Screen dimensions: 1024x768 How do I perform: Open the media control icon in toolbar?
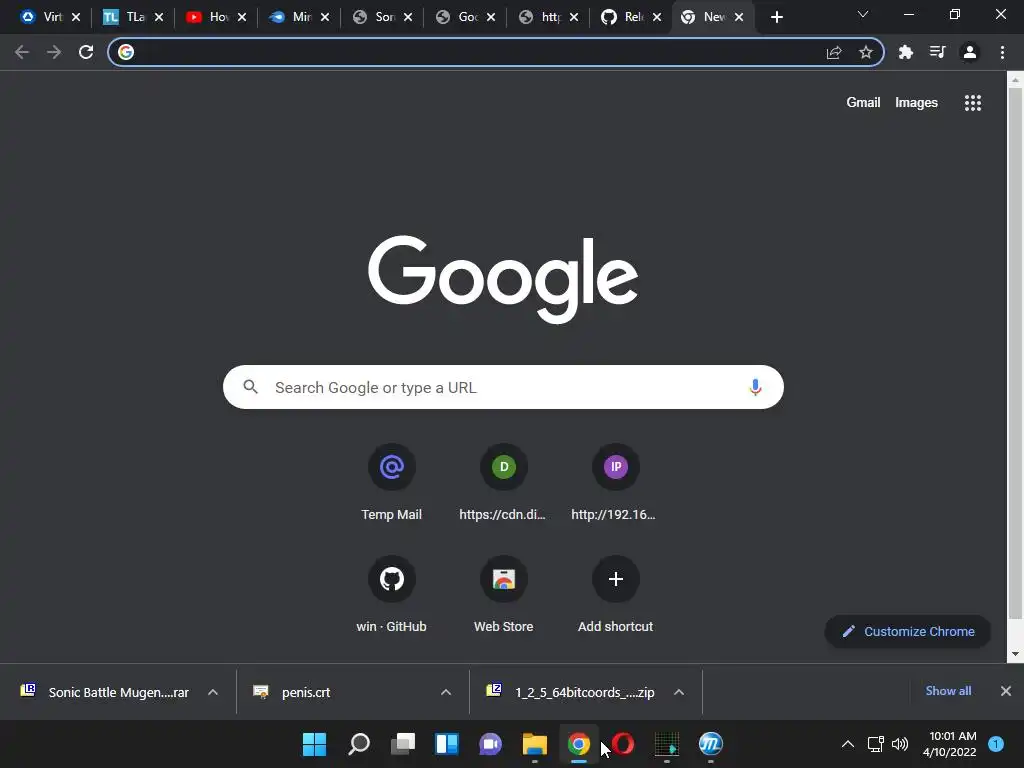(x=937, y=52)
